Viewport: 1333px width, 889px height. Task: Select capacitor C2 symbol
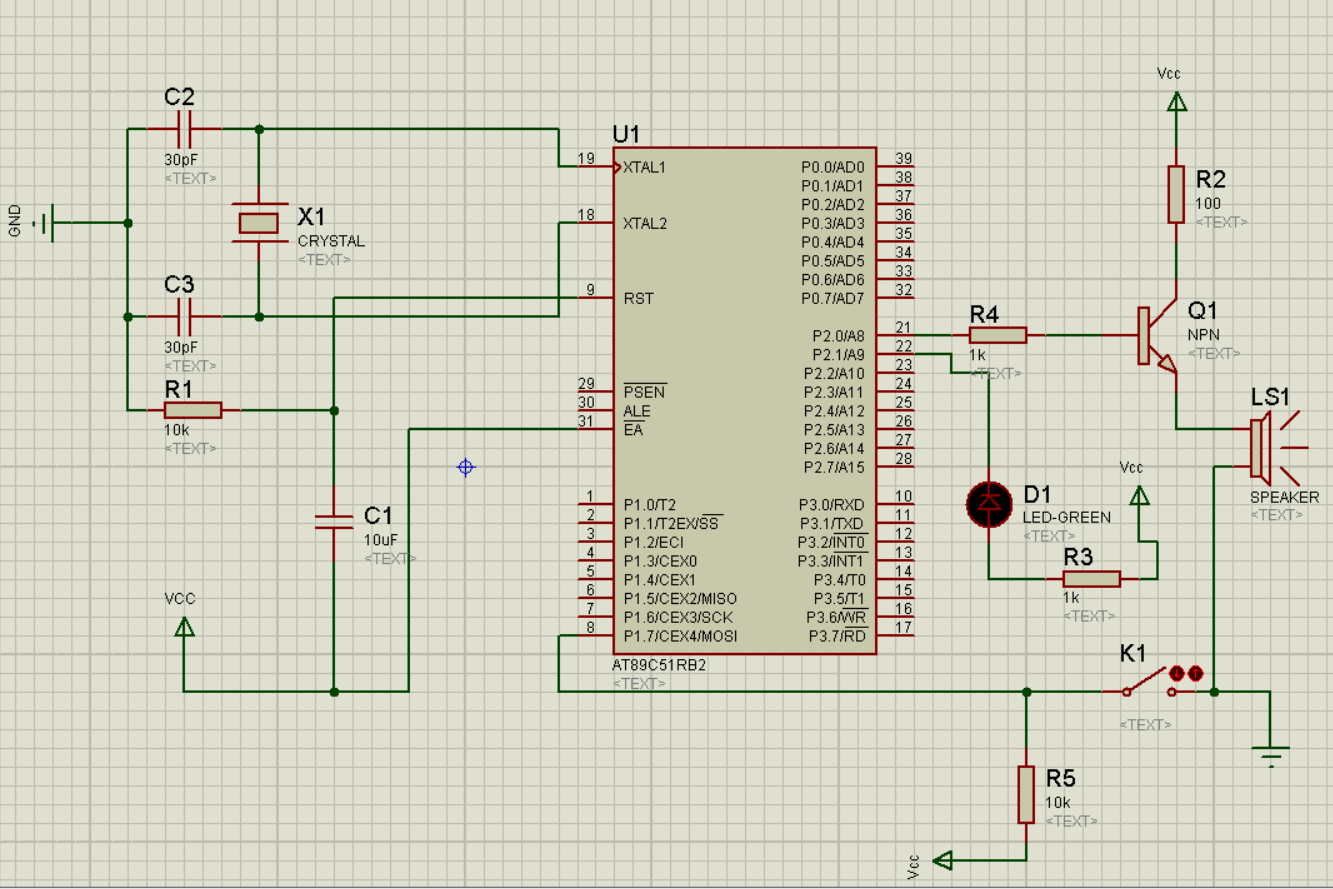pyautogui.click(x=184, y=129)
